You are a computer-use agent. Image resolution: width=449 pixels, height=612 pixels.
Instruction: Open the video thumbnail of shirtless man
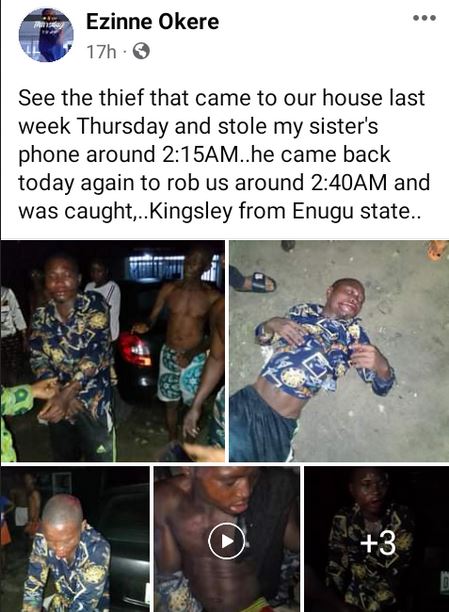227,539
